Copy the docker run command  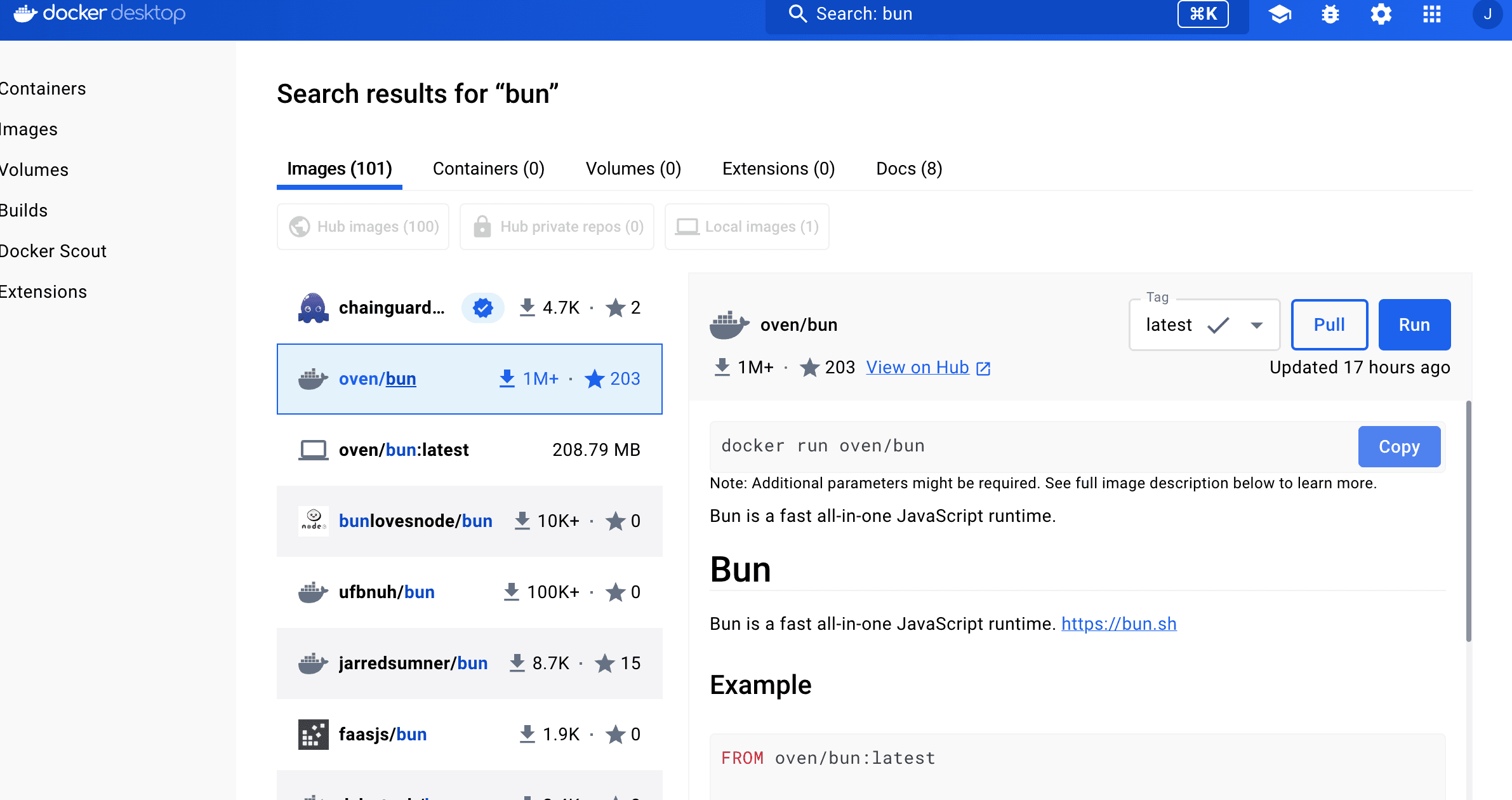pyautogui.click(x=1398, y=447)
